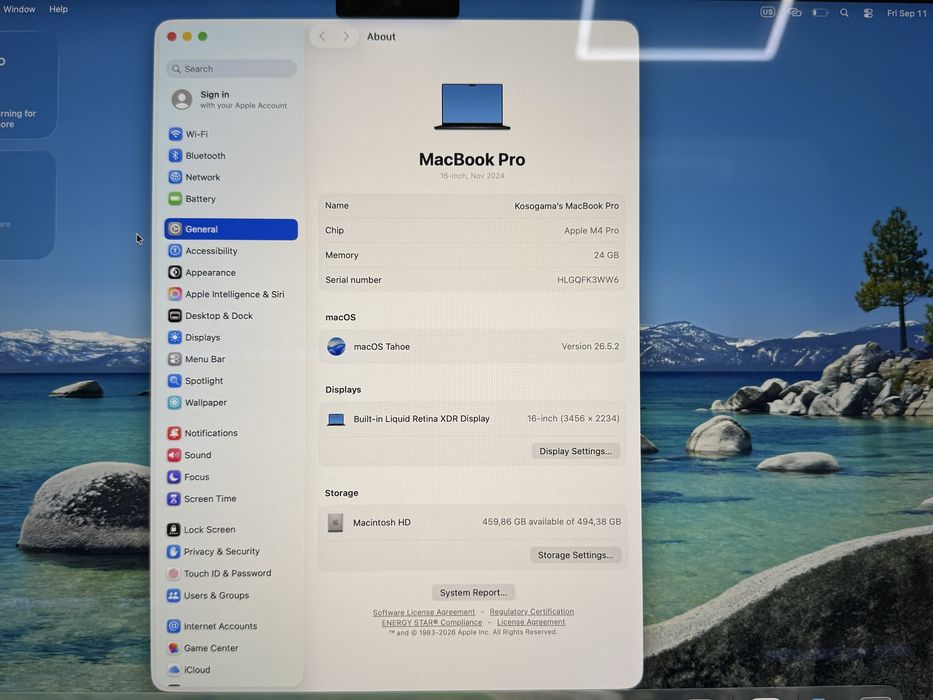
Task: Open the US input source menu
Action: point(768,12)
